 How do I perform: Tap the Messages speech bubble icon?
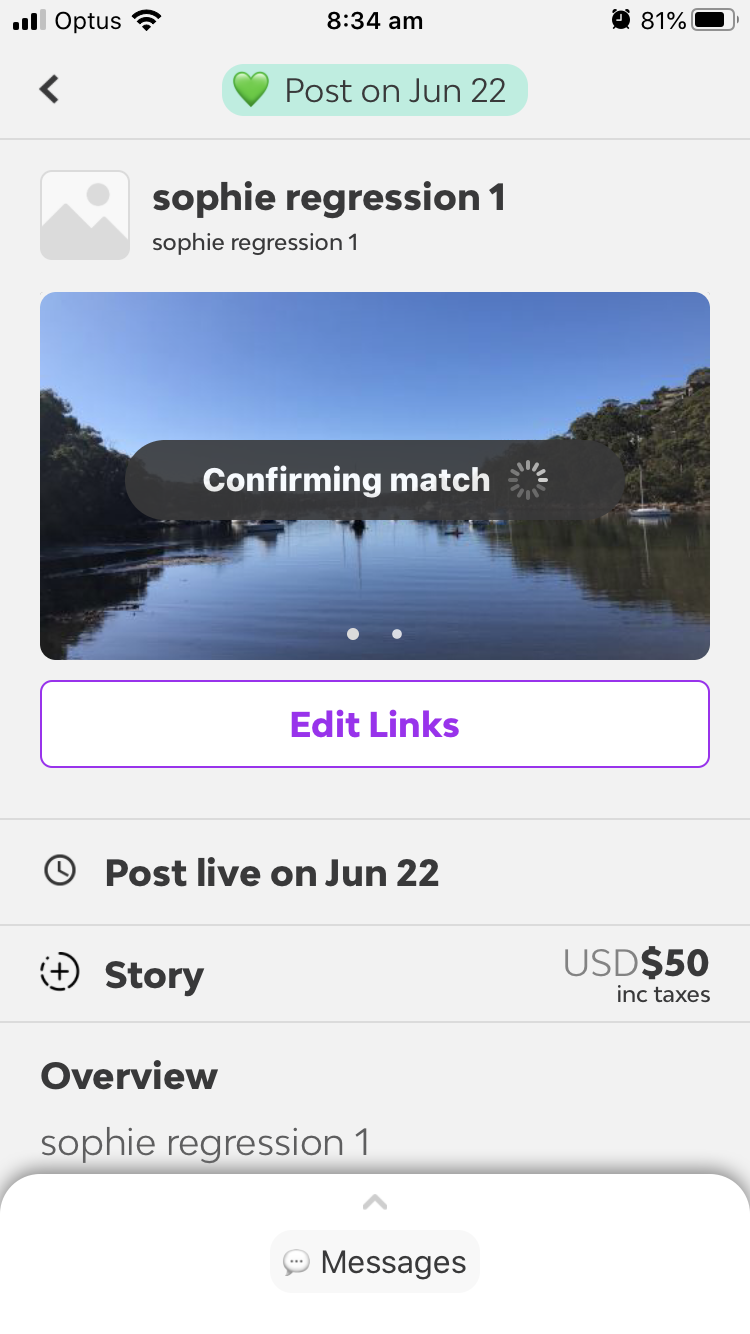click(296, 1262)
